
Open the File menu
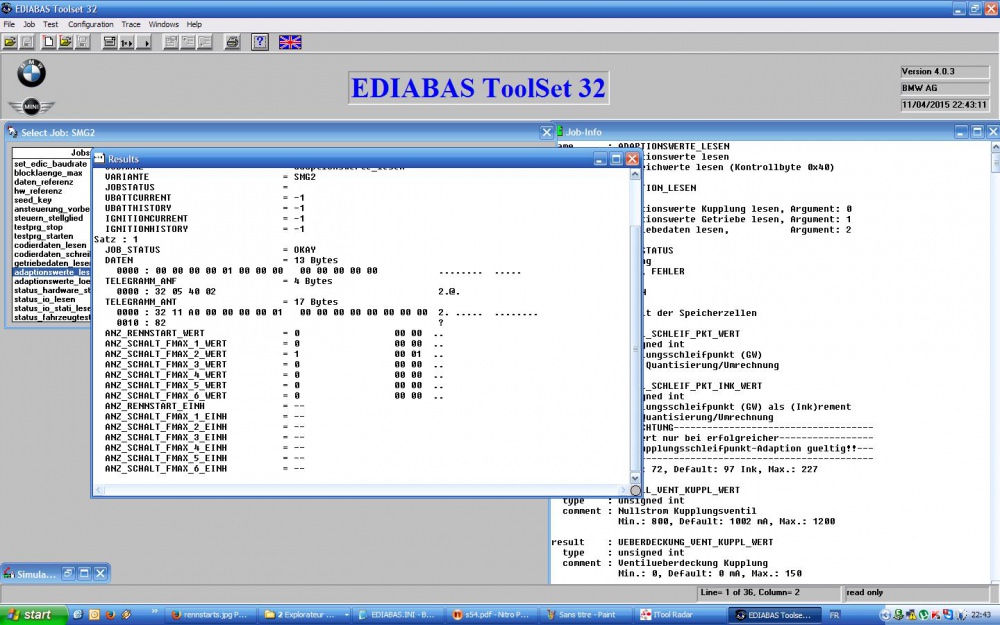click(9, 24)
